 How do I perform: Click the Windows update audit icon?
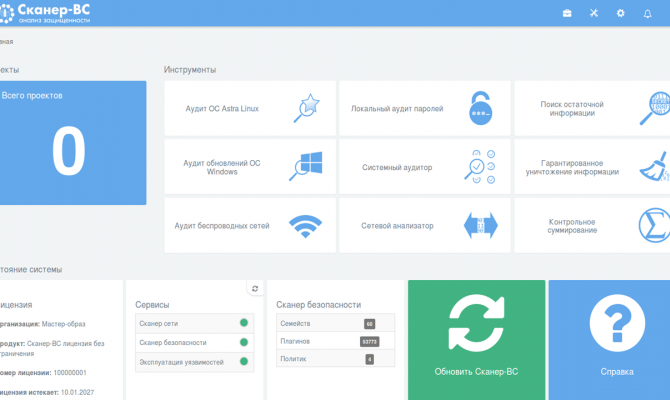click(306, 166)
